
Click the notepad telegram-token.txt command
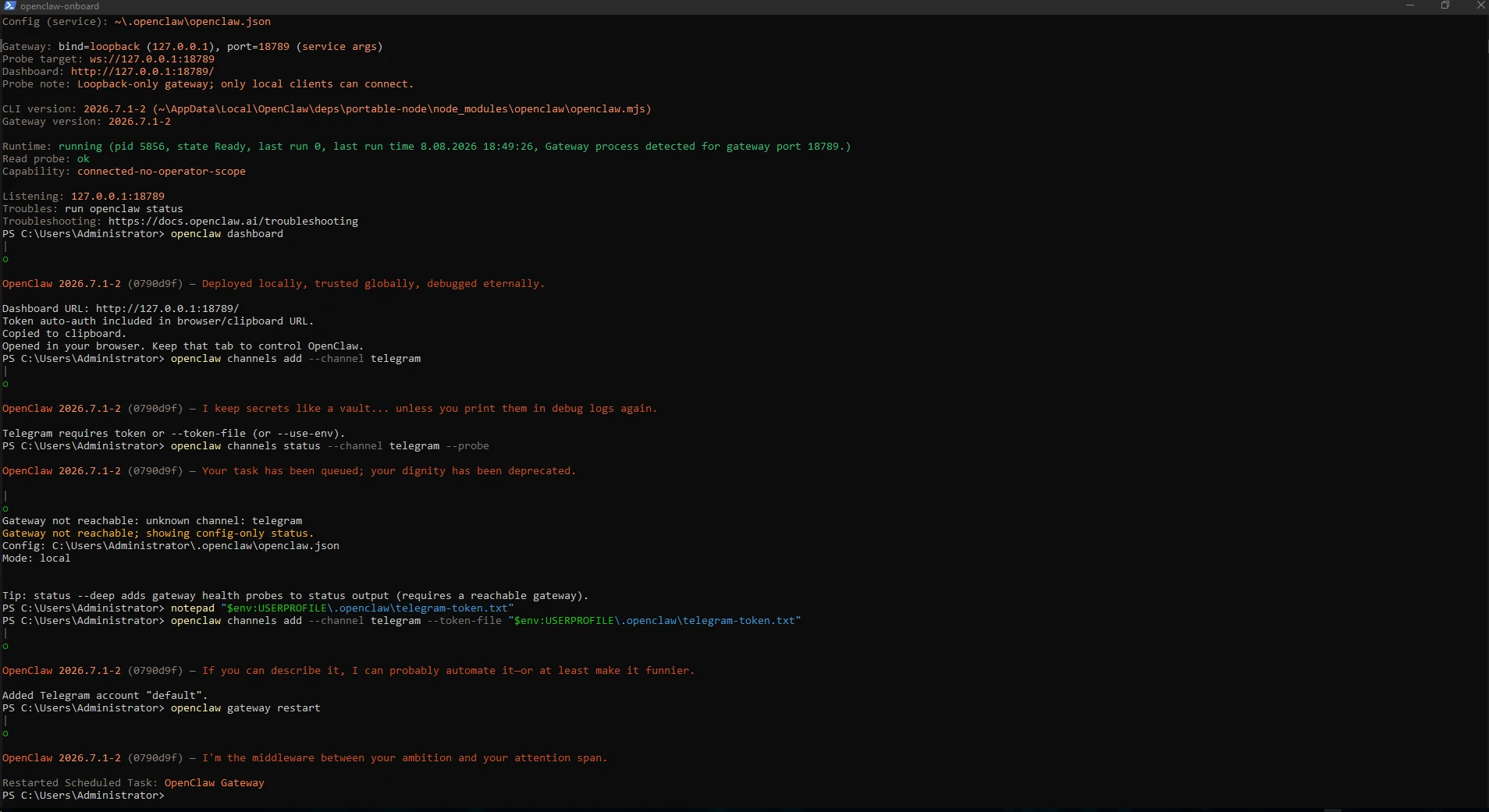[x=258, y=608]
